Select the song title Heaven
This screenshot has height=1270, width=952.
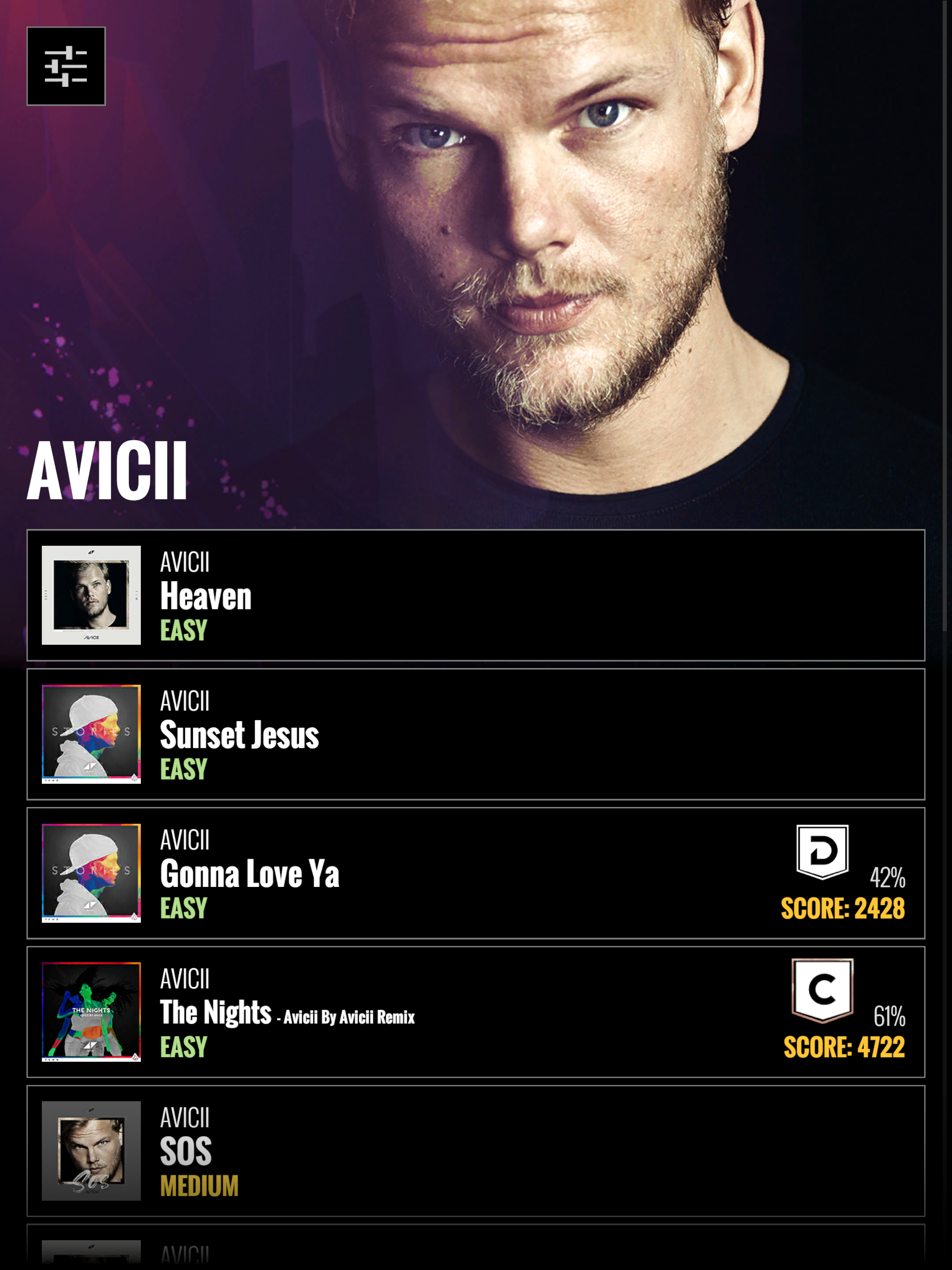tap(205, 596)
